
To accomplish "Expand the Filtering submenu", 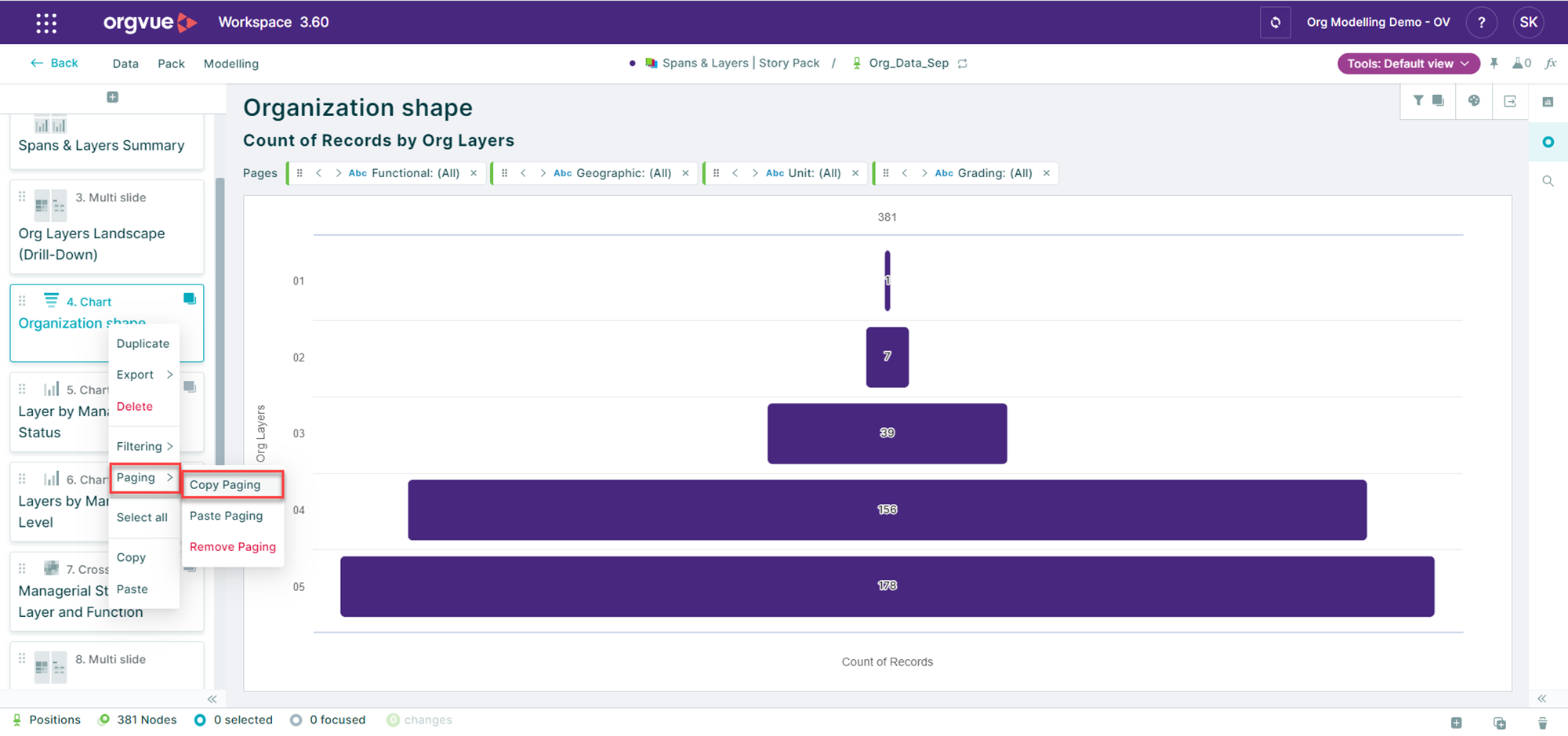I will [x=144, y=446].
